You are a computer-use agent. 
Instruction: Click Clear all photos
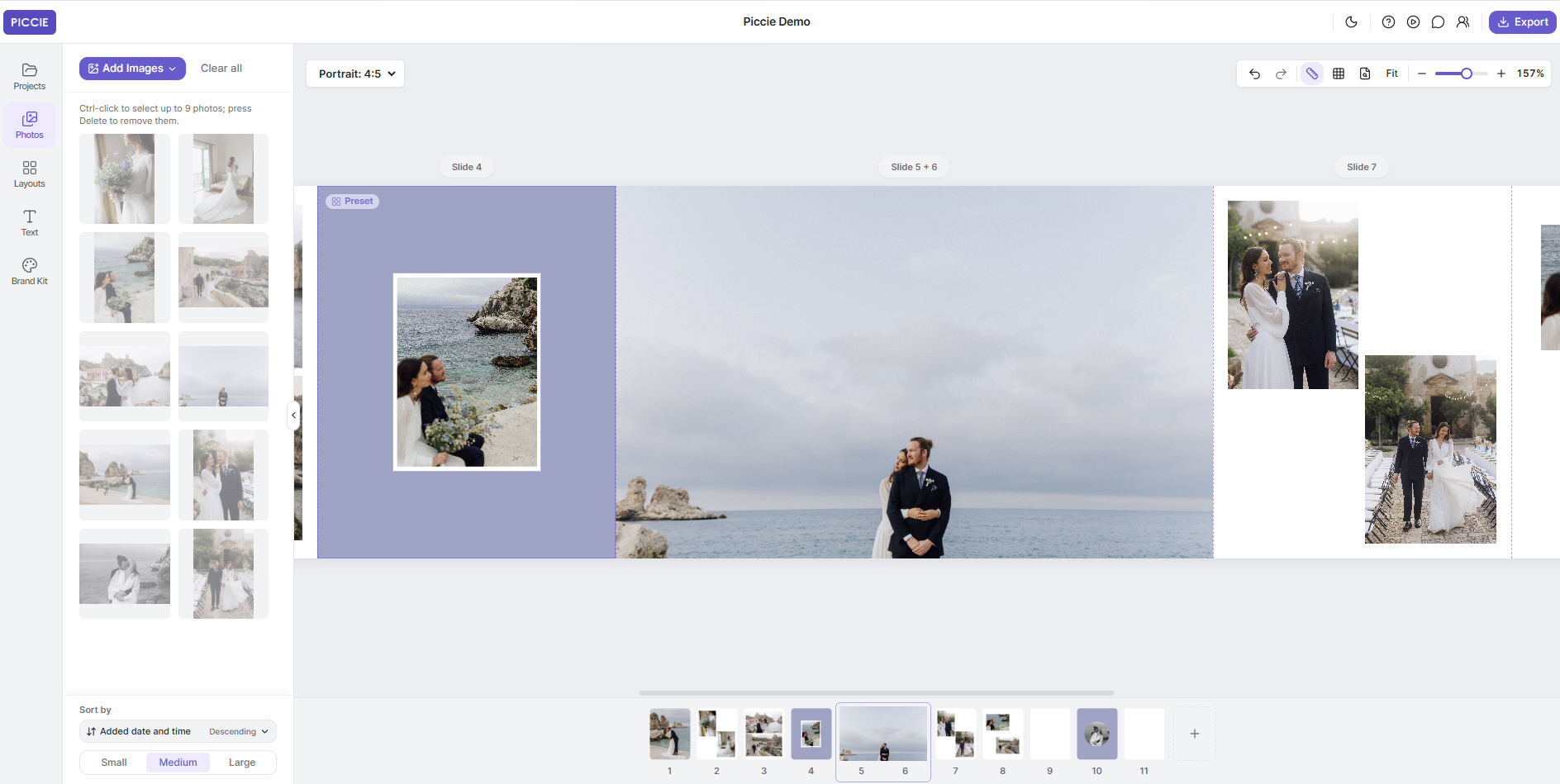[221, 69]
